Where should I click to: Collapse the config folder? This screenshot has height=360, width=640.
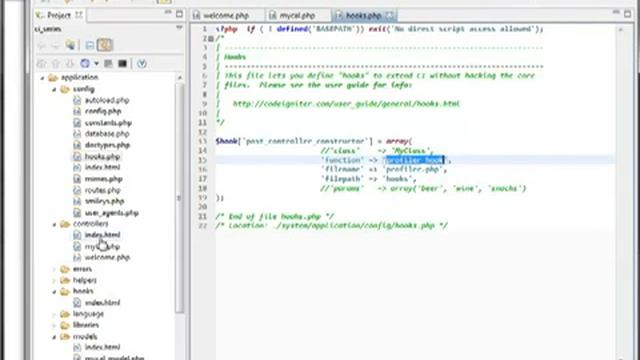pyautogui.click(x=54, y=89)
